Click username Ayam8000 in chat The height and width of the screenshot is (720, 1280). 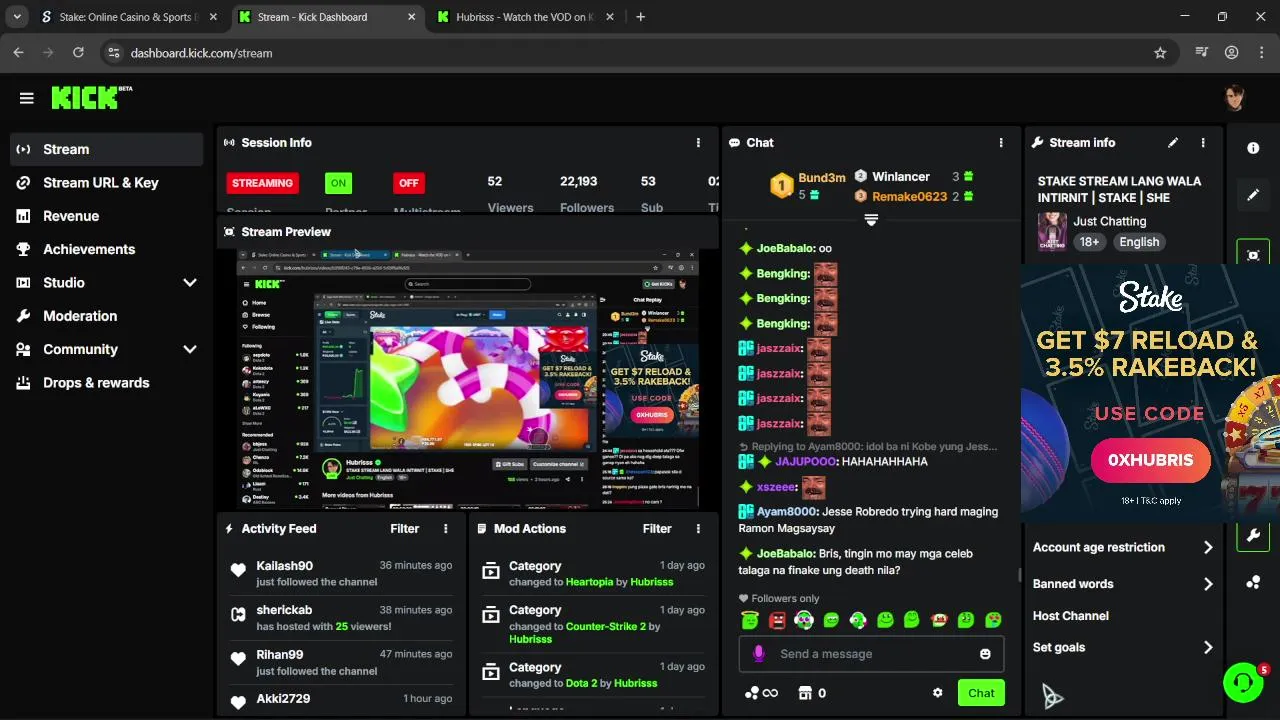tap(787, 511)
